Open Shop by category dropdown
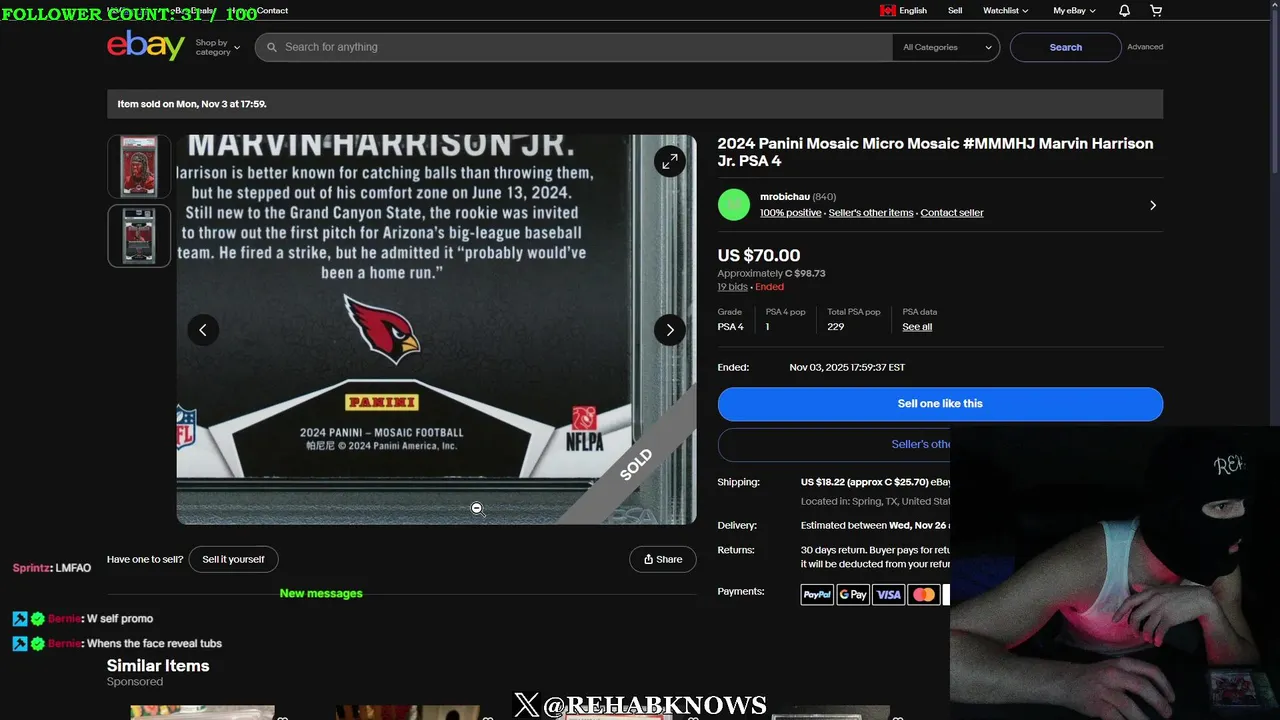Viewport: 1280px width, 720px height. coord(217,47)
